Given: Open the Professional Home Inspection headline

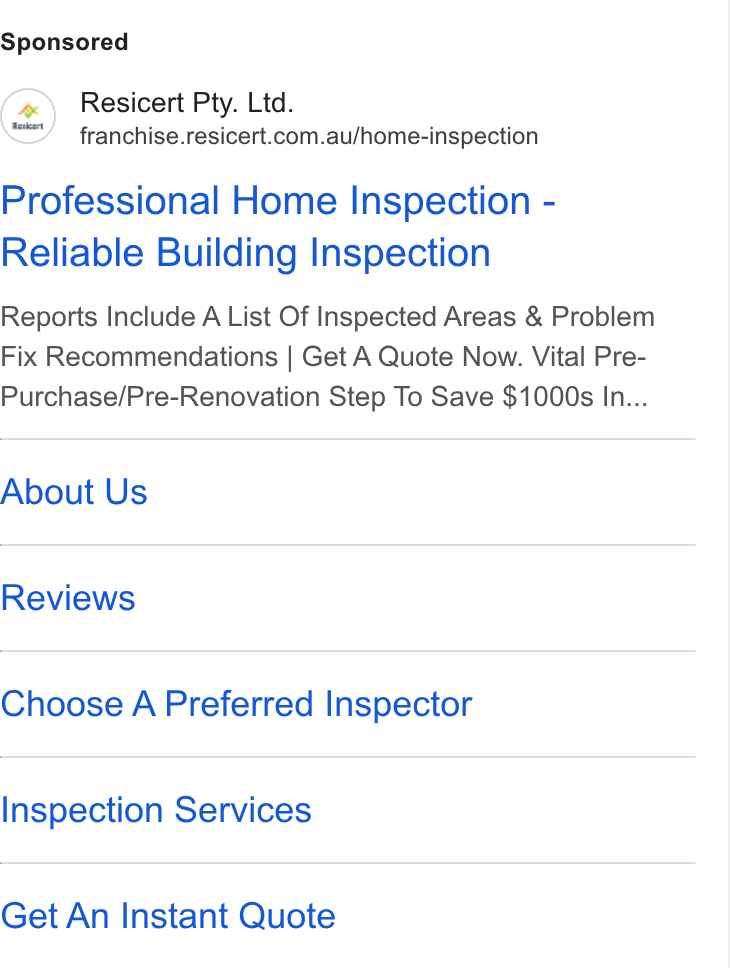Looking at the screenshot, I should pyautogui.click(x=278, y=201).
